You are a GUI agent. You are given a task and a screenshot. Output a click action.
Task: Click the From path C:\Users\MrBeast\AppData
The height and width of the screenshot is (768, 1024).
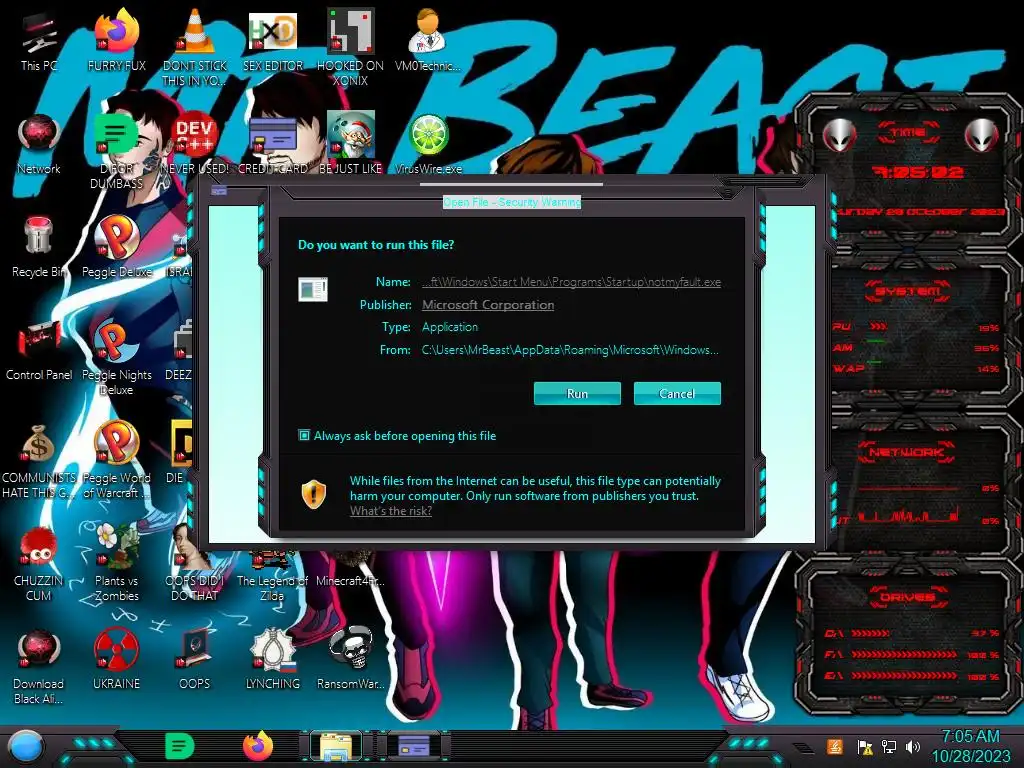point(570,350)
